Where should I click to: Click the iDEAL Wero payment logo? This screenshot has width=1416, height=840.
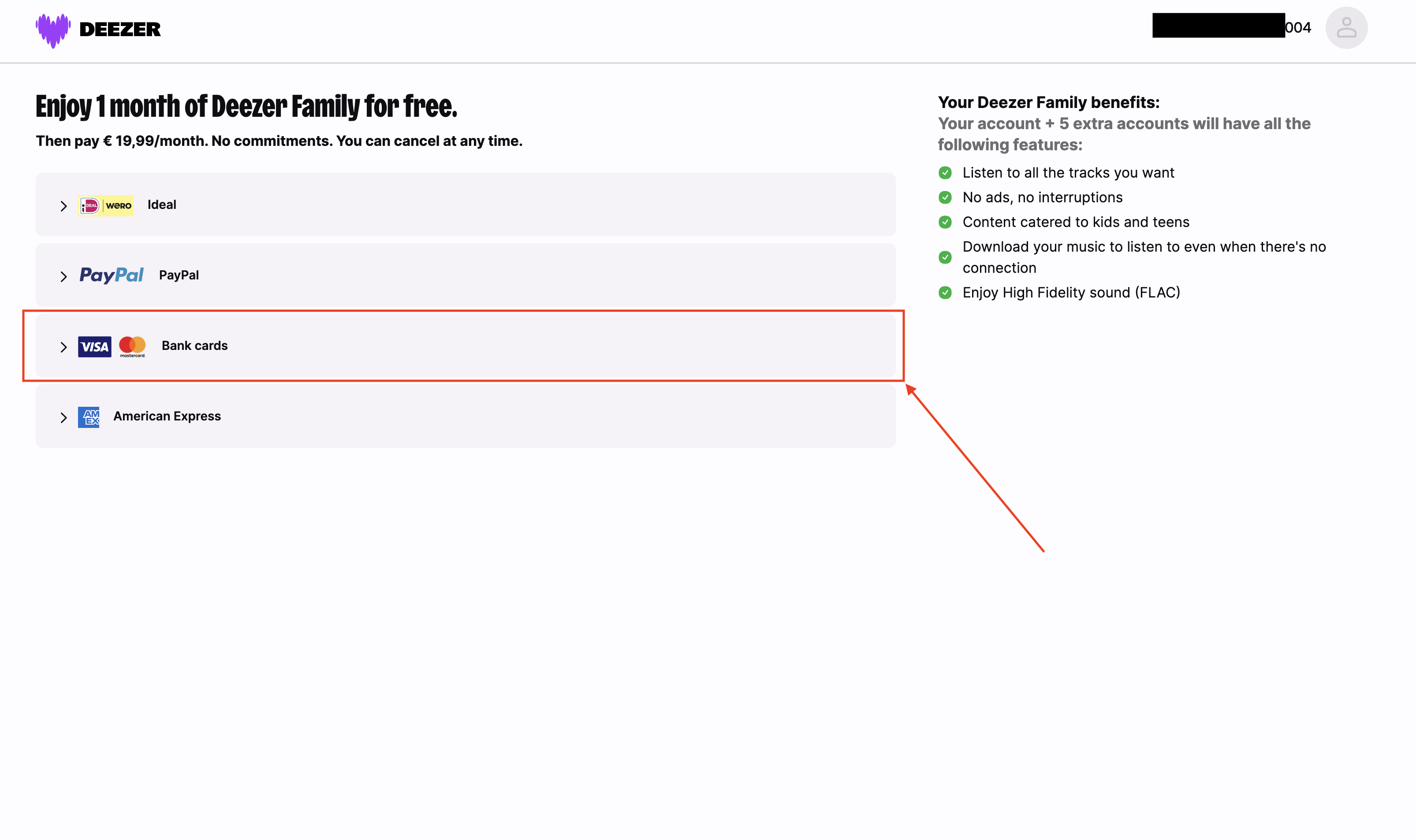(106, 205)
